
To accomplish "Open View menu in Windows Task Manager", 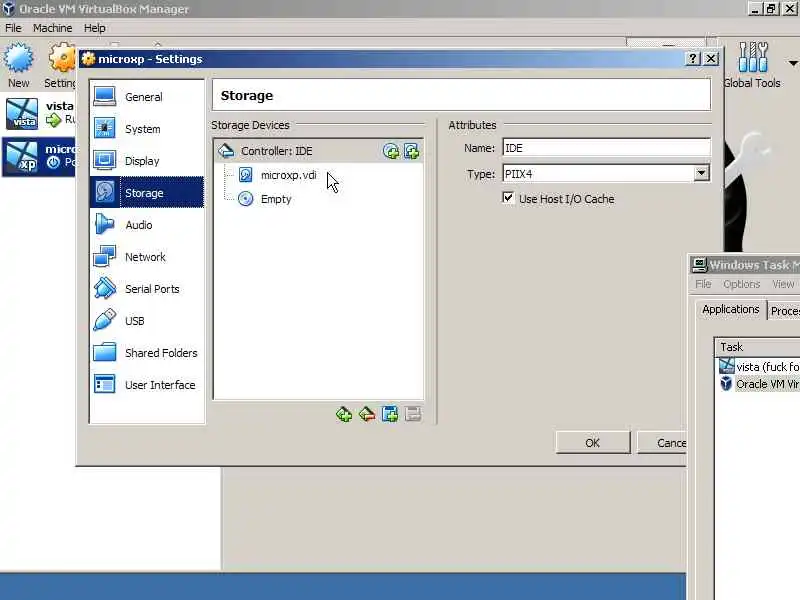I will [783, 284].
